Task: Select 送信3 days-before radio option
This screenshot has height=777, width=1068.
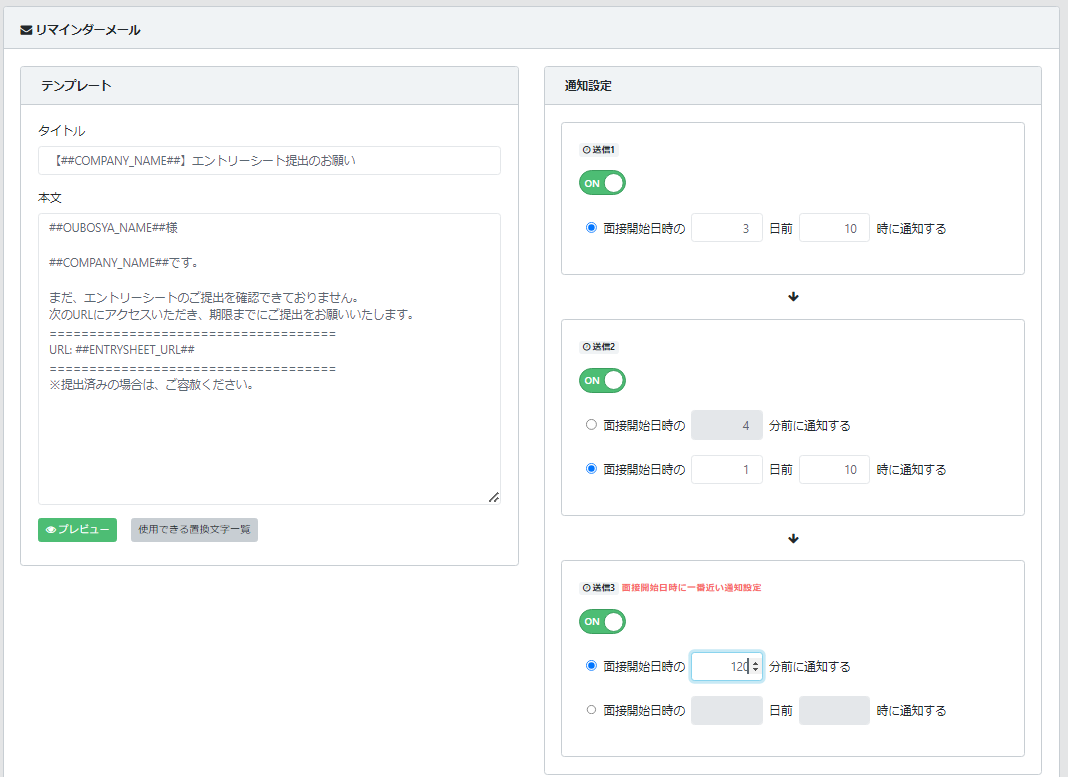Action: click(591, 710)
